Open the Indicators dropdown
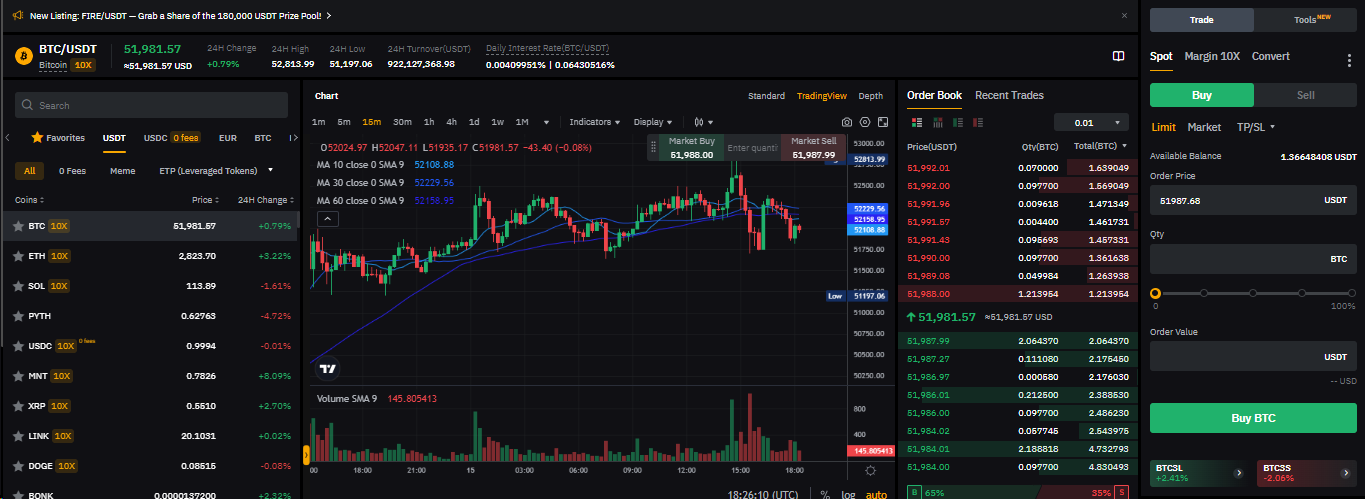The width and height of the screenshot is (1365, 499). (594, 122)
